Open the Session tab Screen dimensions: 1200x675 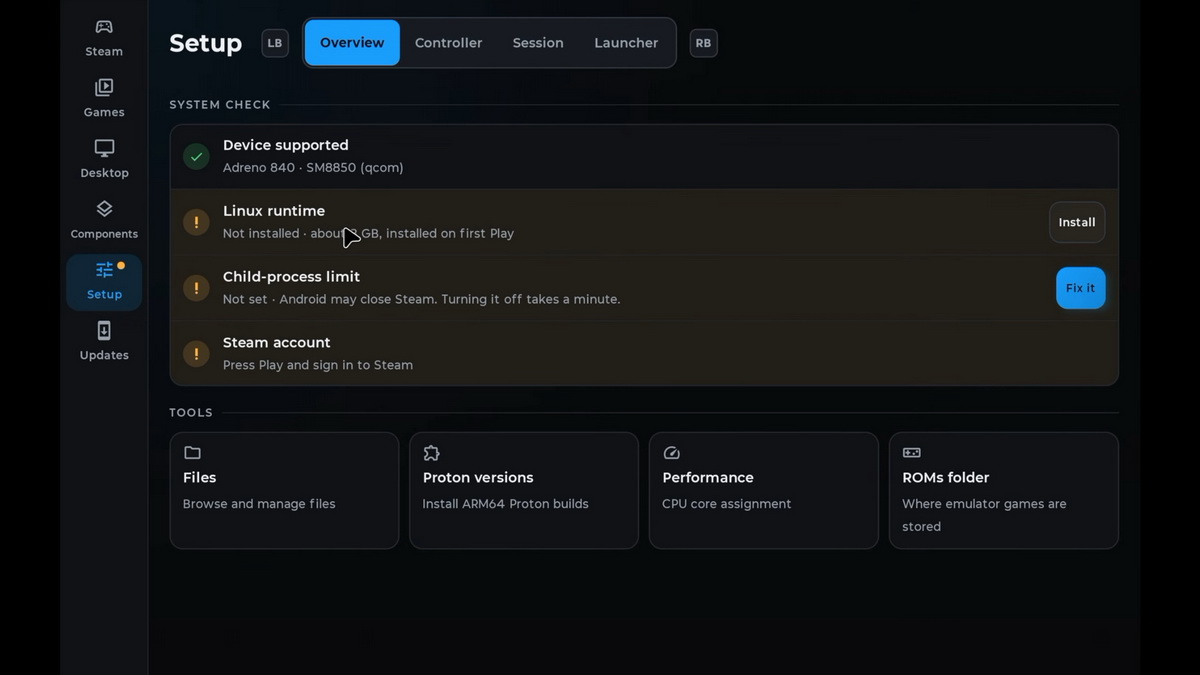tap(538, 43)
